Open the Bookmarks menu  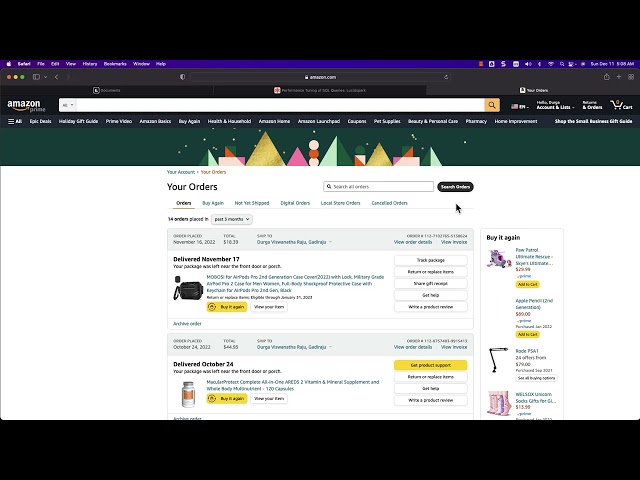tap(115, 64)
